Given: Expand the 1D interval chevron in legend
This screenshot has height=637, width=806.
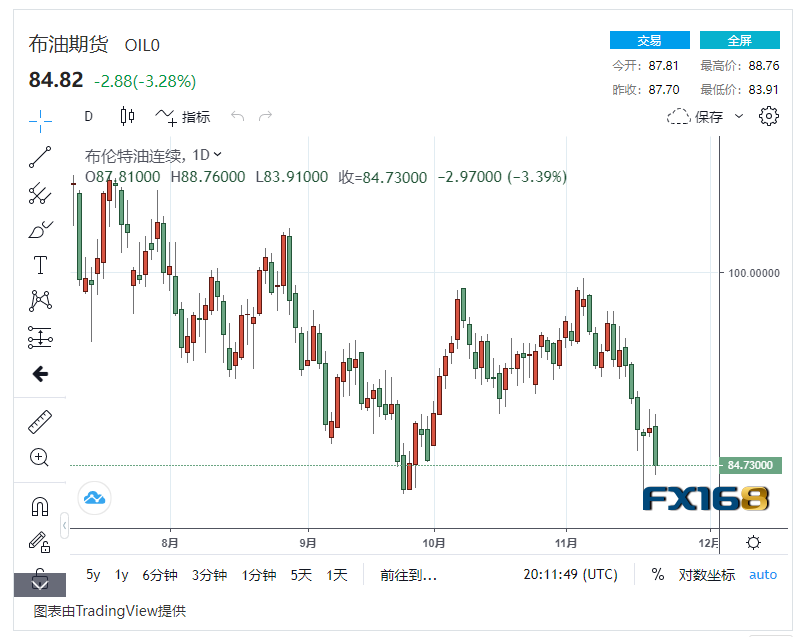Looking at the screenshot, I should [x=217, y=154].
